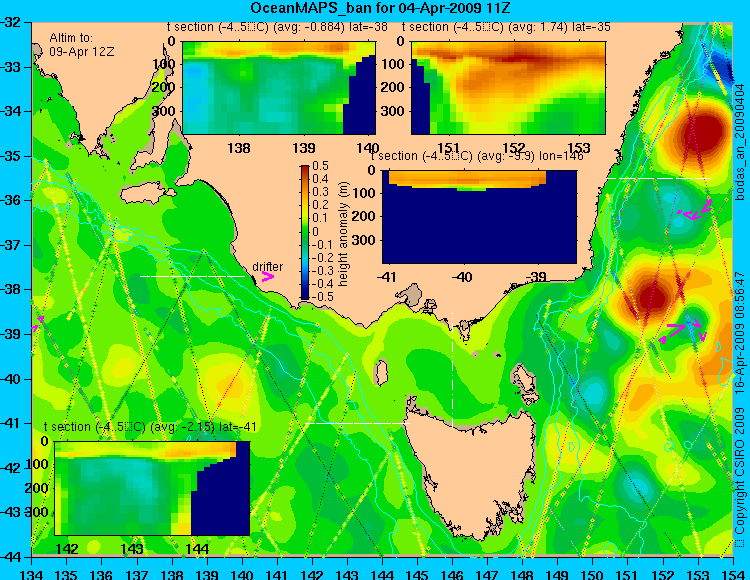Click the 'Copyright CSIRO 2009' vertical text

pyautogui.click(x=740, y=470)
